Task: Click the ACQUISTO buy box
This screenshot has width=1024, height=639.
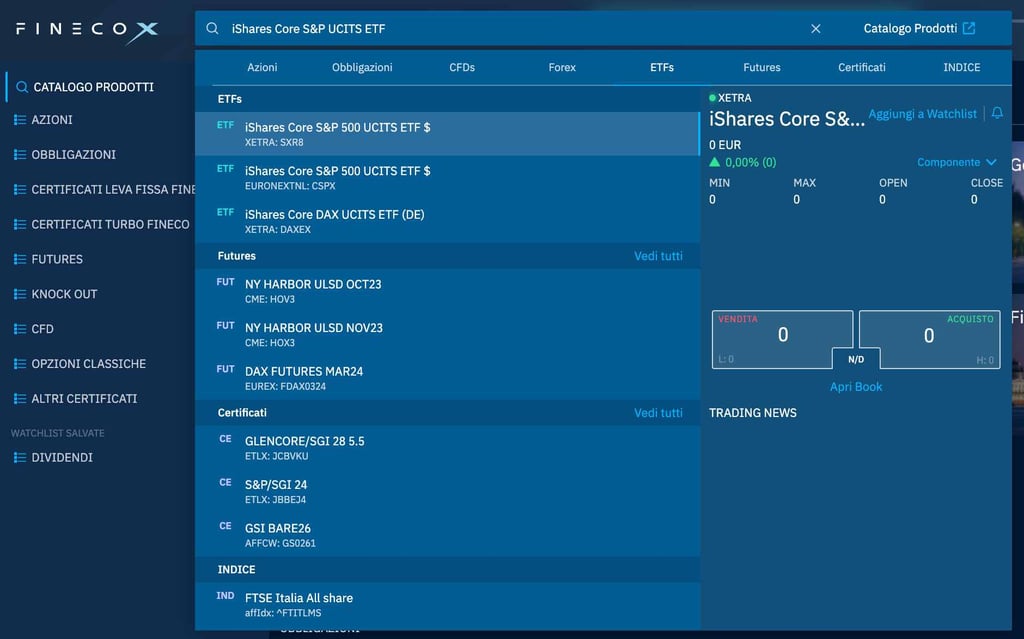Action: pyautogui.click(x=929, y=337)
